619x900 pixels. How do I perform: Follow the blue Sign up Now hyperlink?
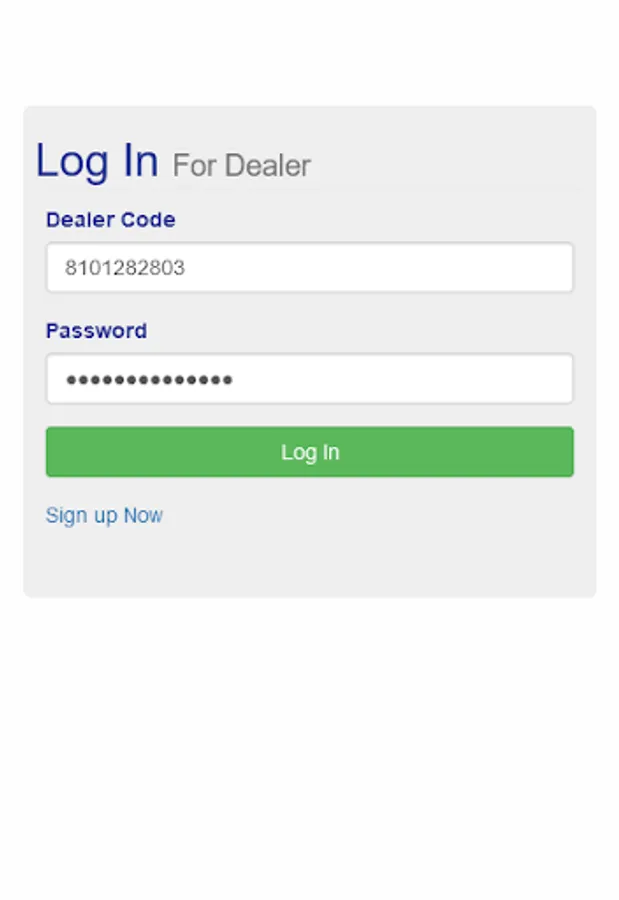click(104, 515)
